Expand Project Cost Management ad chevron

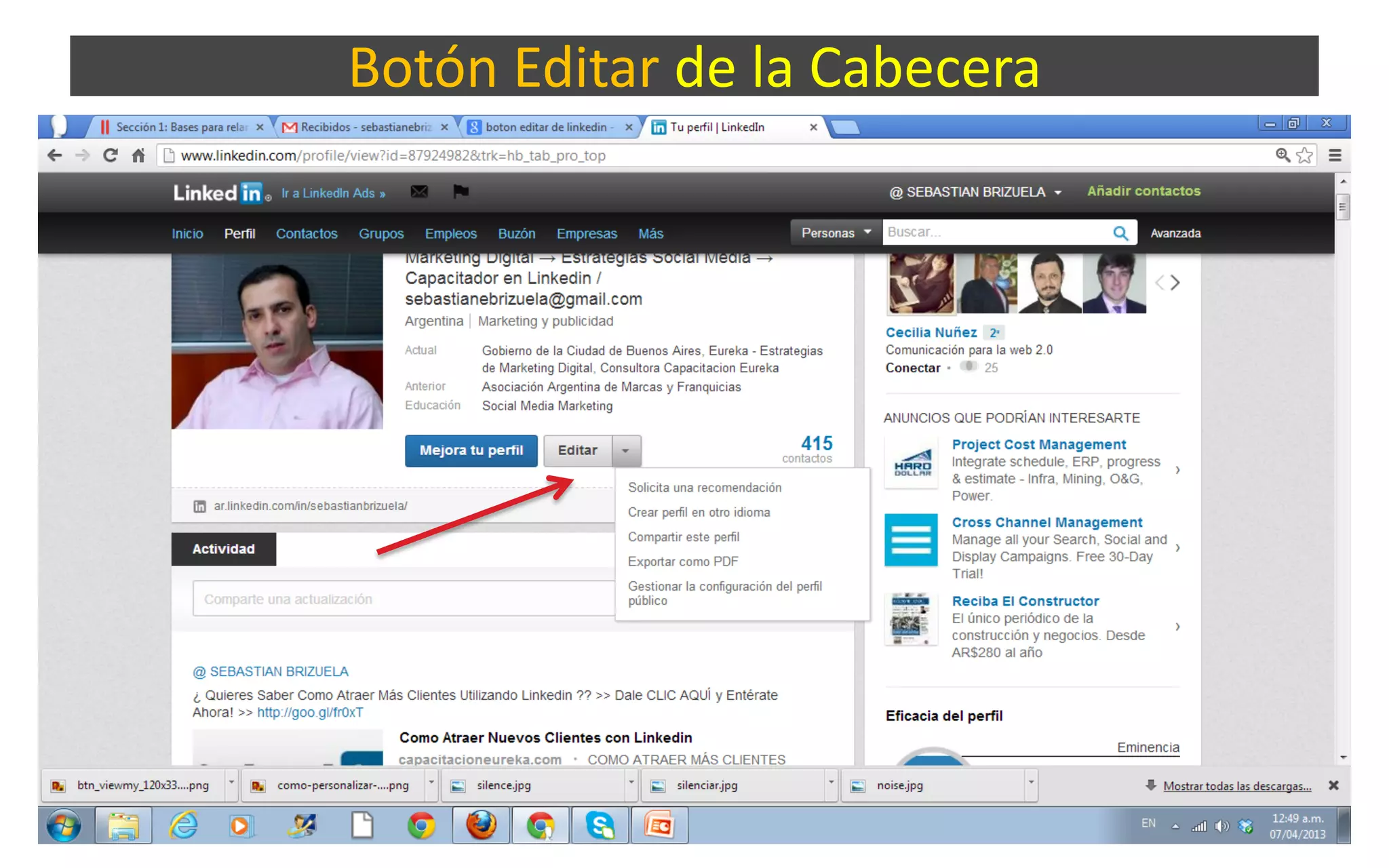(x=1177, y=469)
